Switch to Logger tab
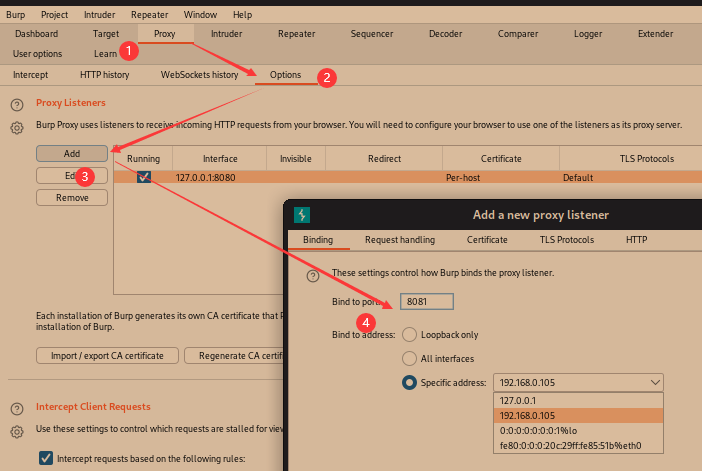 [x=588, y=34]
